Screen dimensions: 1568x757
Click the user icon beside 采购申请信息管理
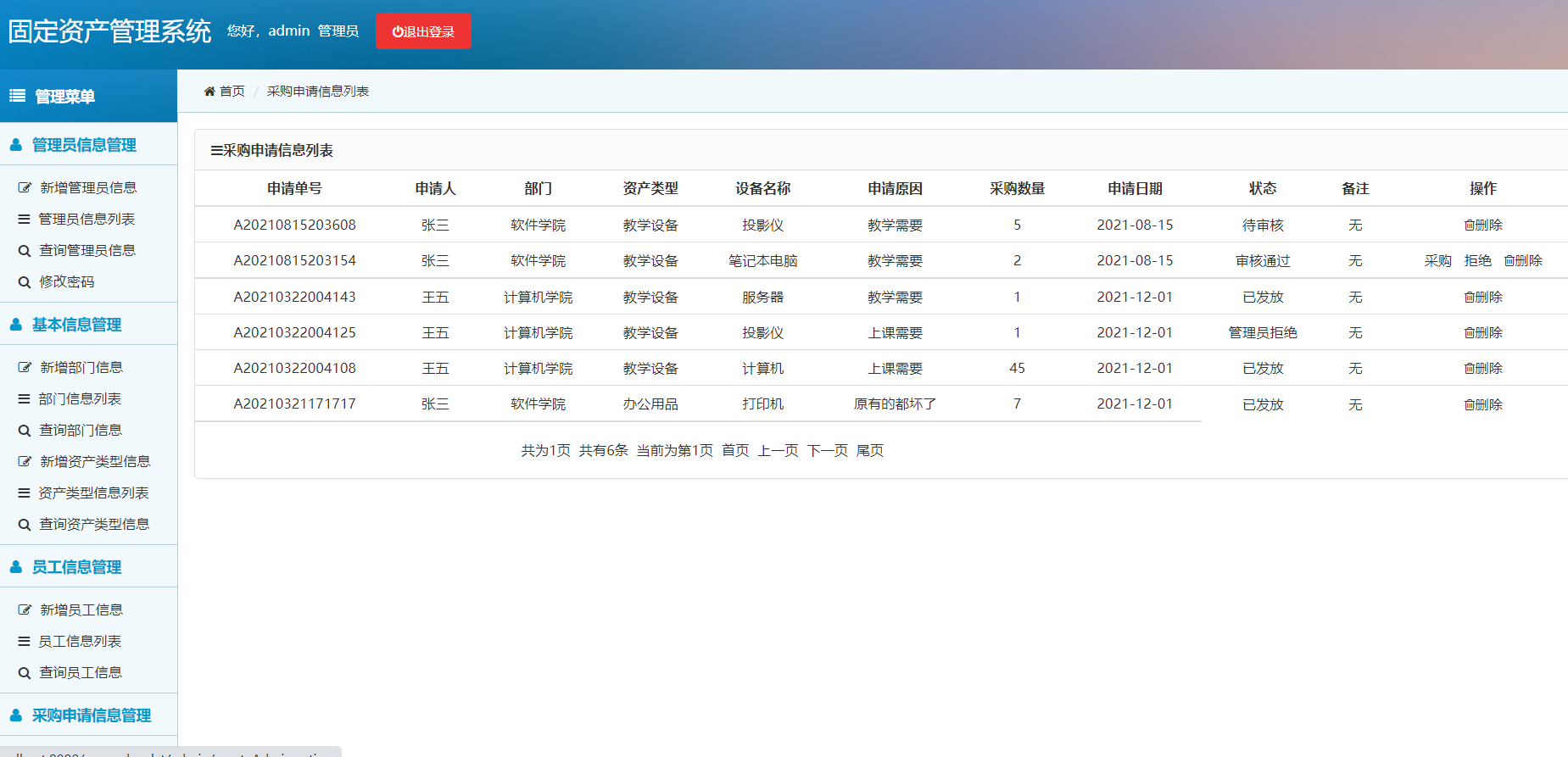[x=16, y=715]
